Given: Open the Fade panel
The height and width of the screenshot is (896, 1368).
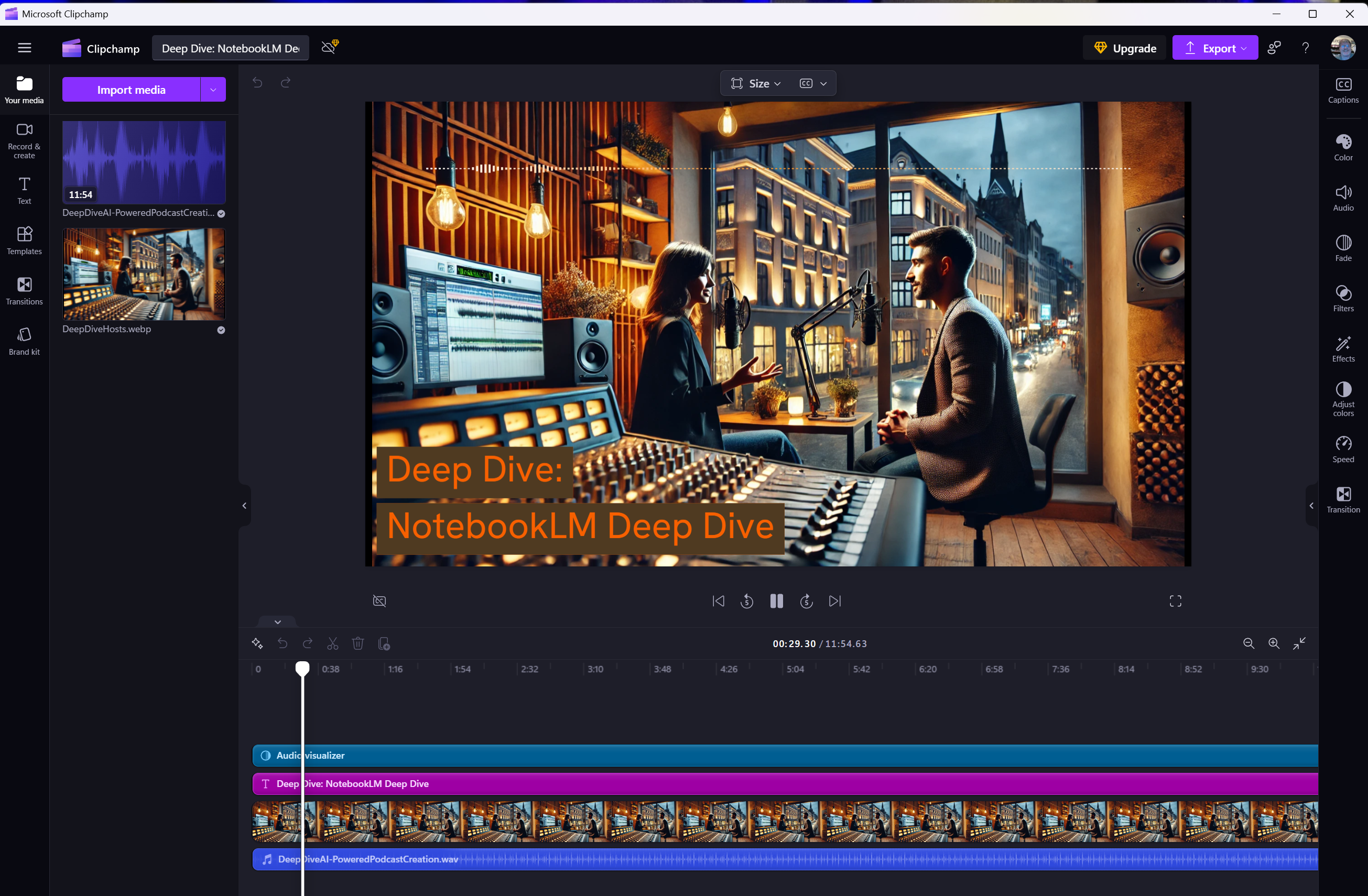Looking at the screenshot, I should [x=1343, y=248].
